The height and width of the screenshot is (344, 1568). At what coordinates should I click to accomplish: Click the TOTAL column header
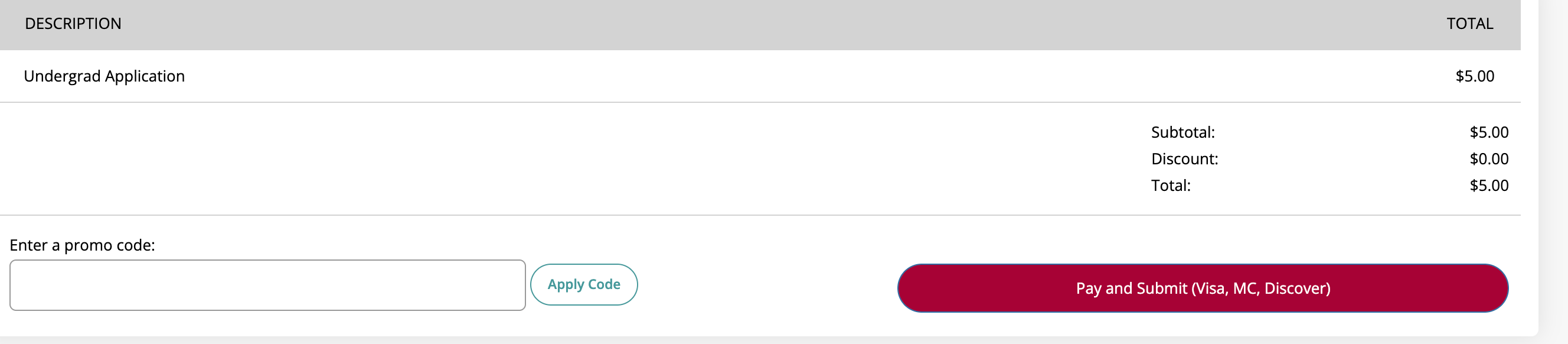point(1469,24)
